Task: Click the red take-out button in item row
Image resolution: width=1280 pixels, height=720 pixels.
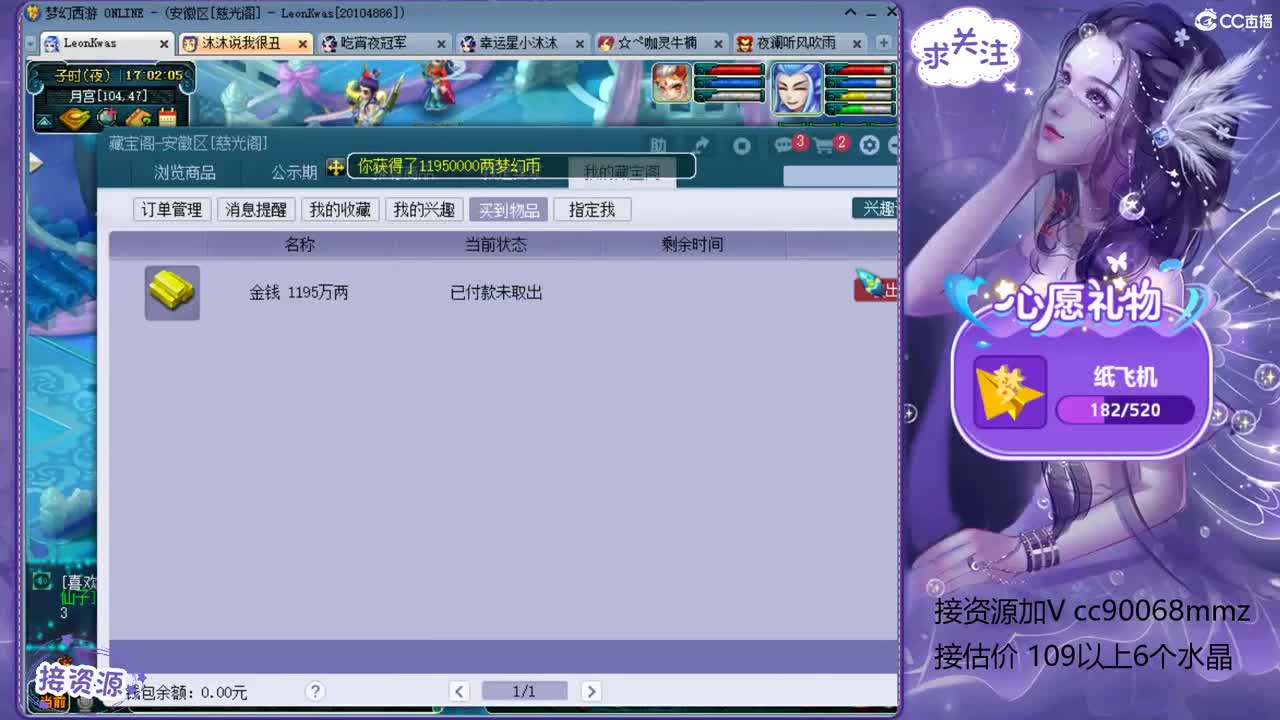Action: point(877,288)
